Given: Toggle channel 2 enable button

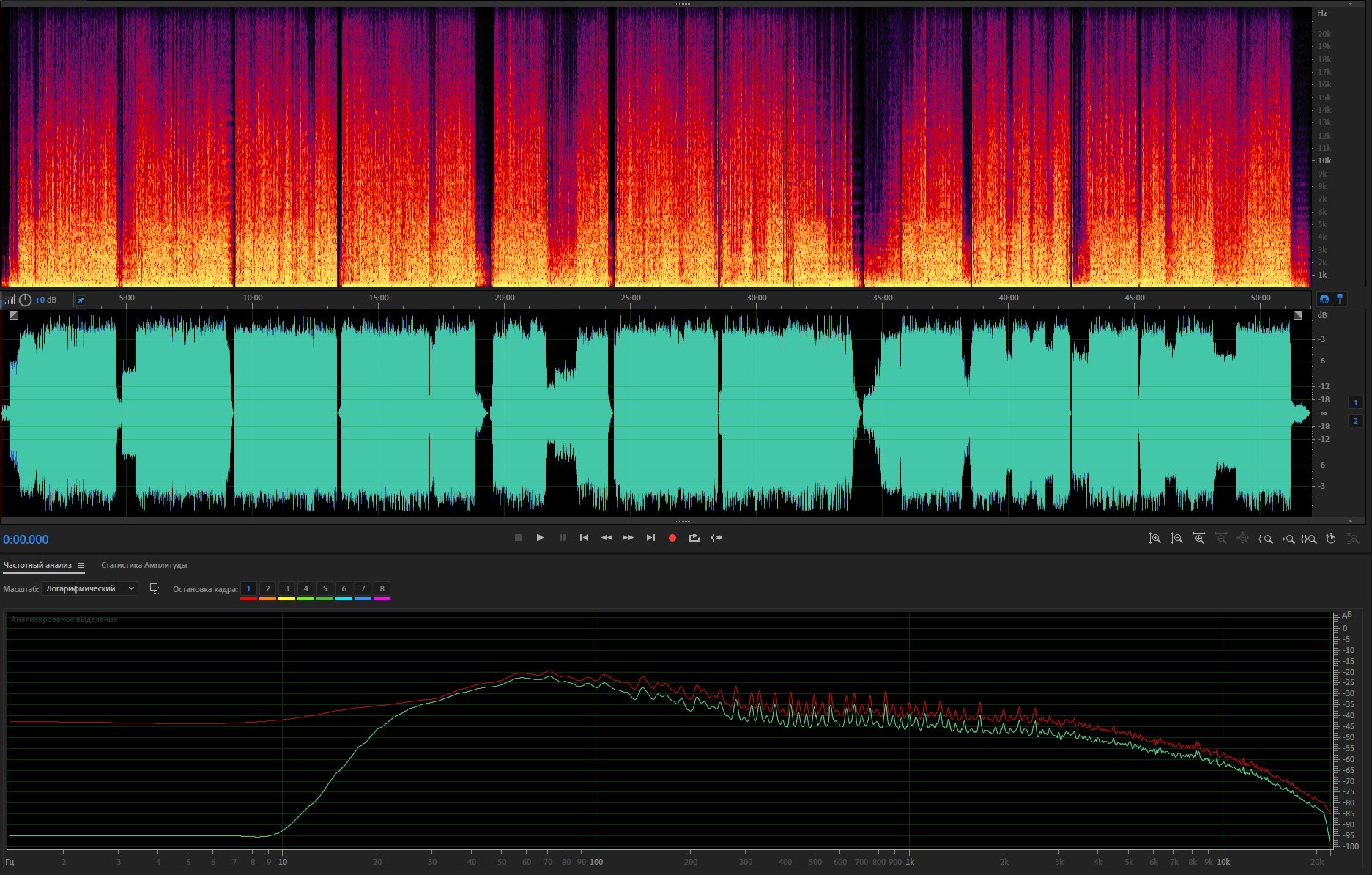Looking at the screenshot, I should click(1355, 421).
